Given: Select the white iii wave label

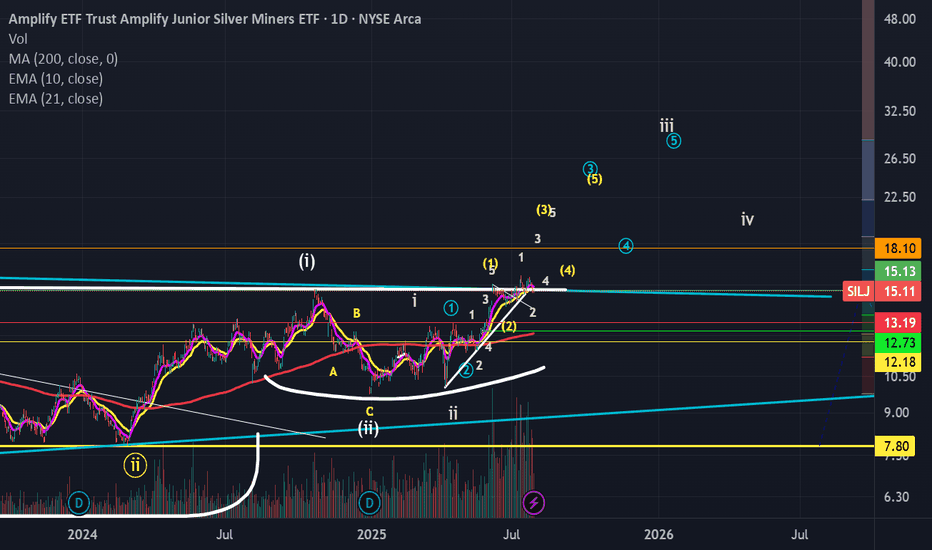Looking at the screenshot, I should pos(667,125).
